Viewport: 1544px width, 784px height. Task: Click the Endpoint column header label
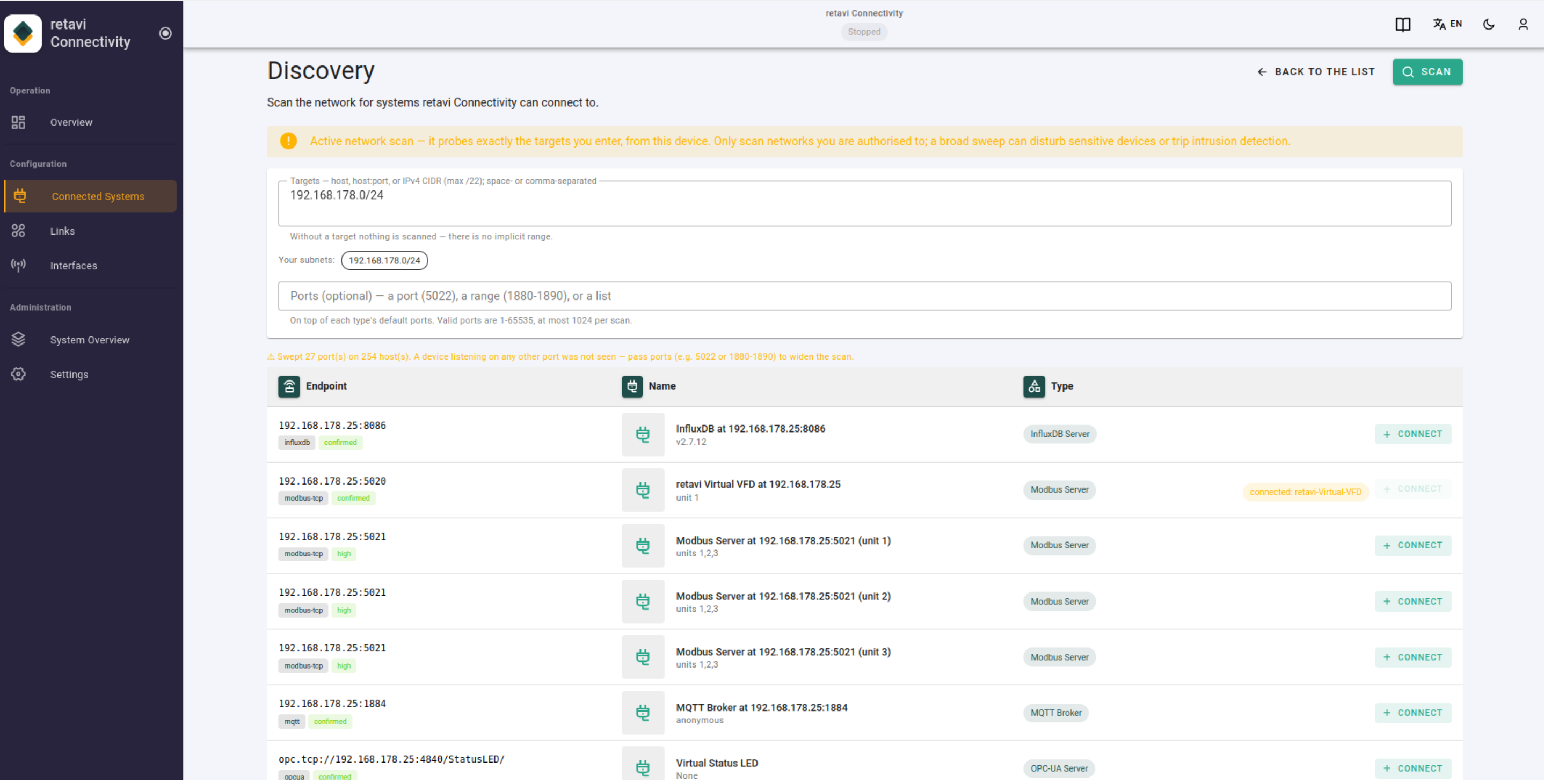coord(326,387)
